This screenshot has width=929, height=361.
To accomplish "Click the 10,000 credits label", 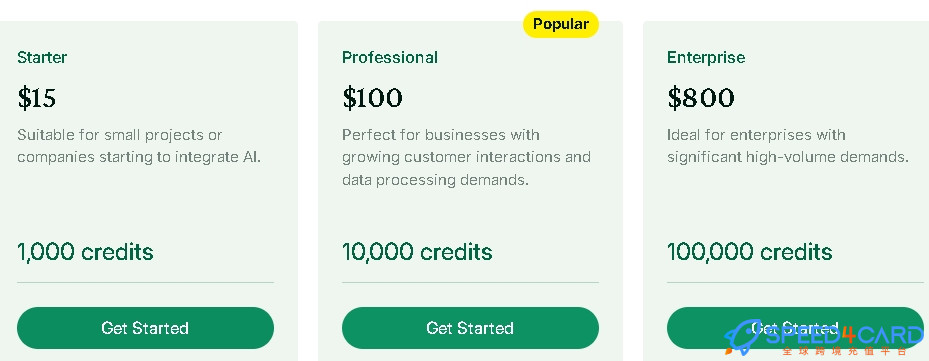I will pyautogui.click(x=417, y=252).
